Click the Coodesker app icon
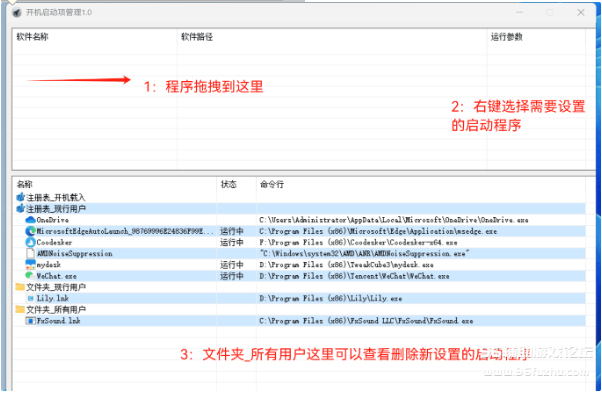 30,242
